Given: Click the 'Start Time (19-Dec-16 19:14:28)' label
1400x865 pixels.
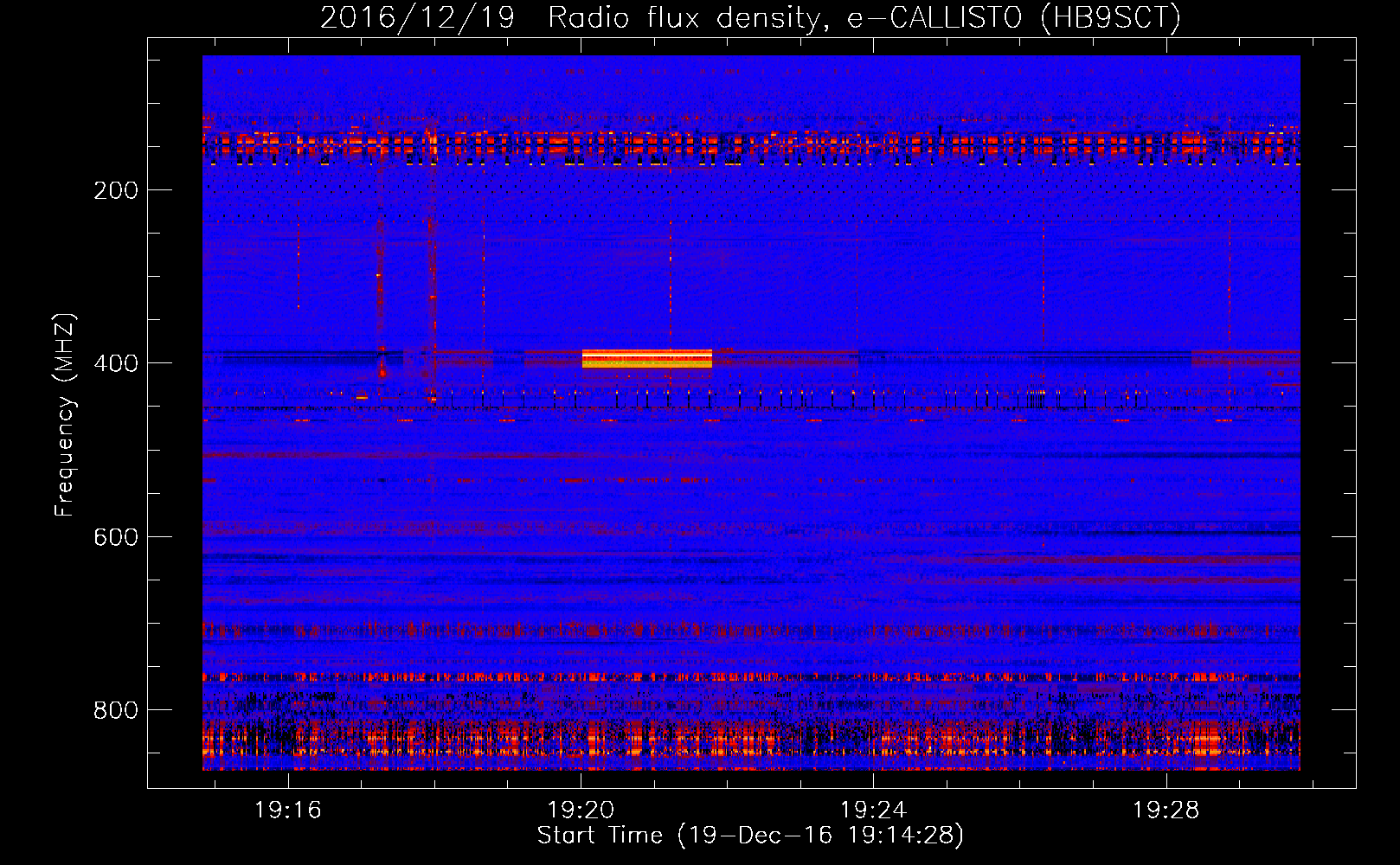Looking at the screenshot, I should click(x=750, y=836).
